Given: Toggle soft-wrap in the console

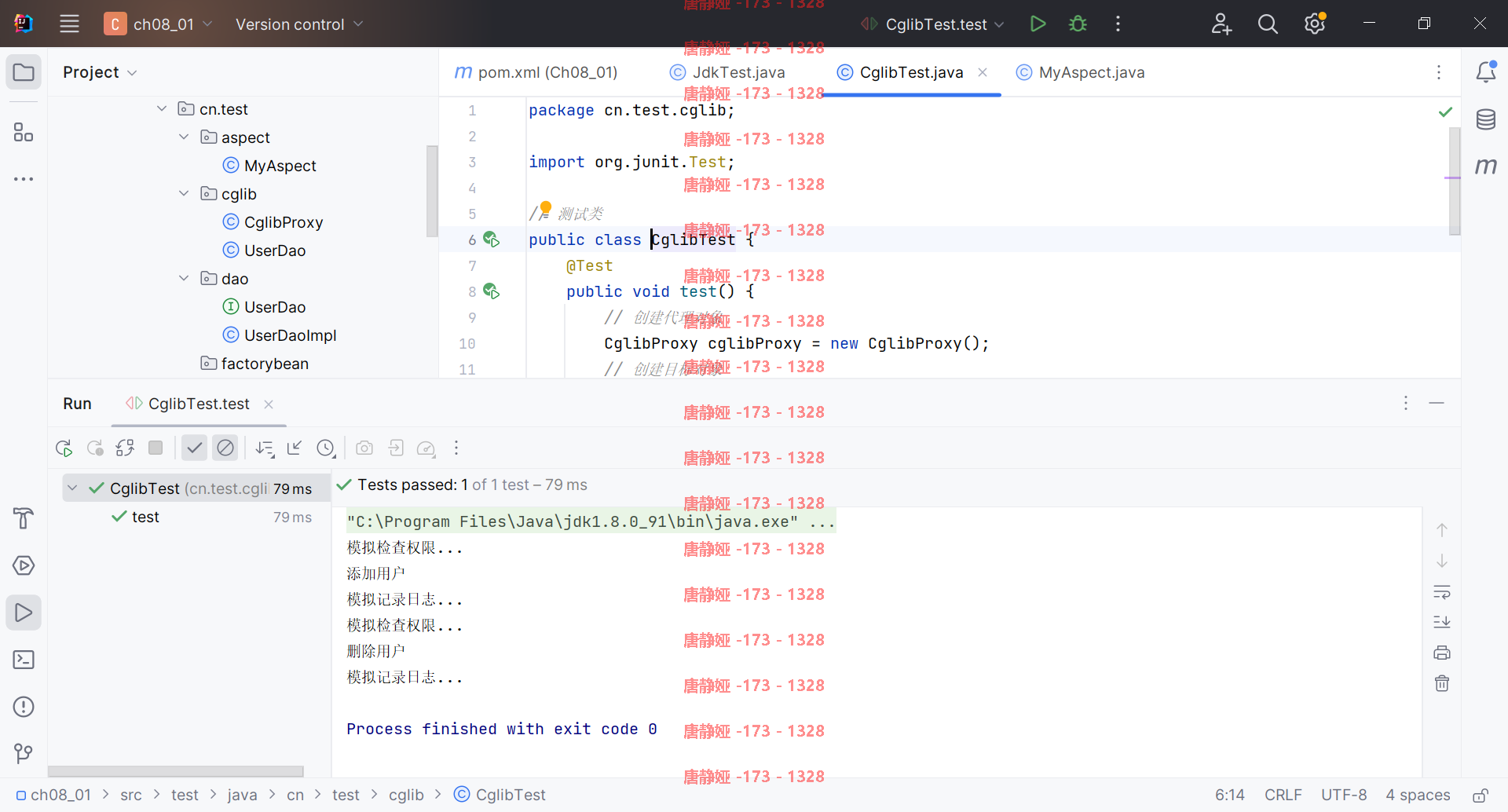Looking at the screenshot, I should [x=1442, y=591].
